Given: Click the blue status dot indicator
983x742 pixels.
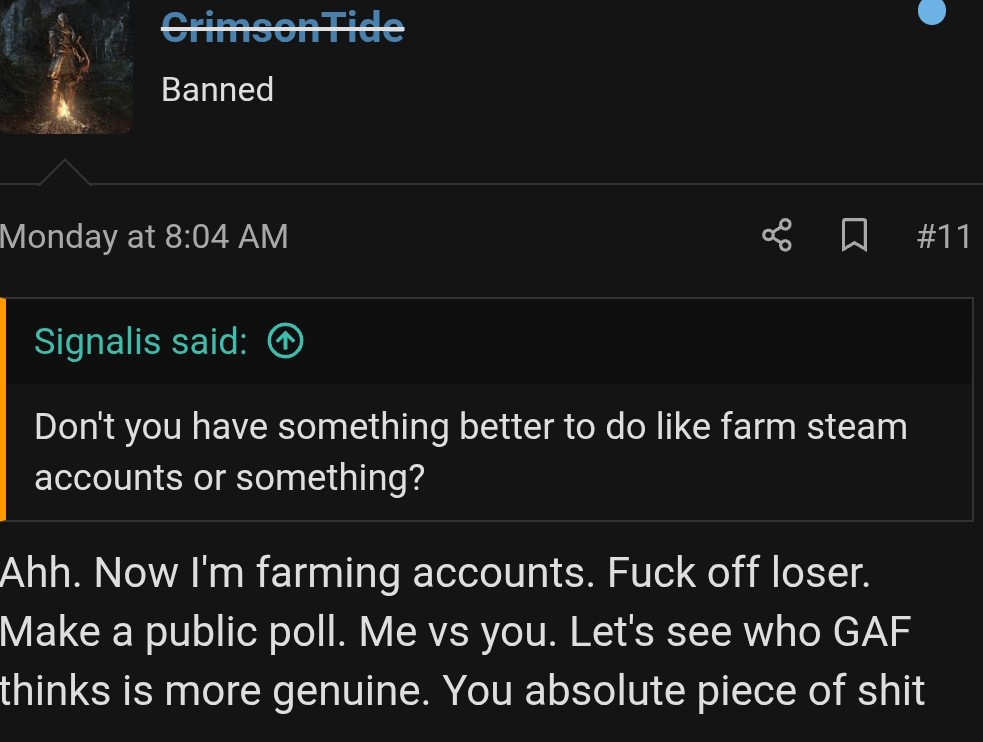Looking at the screenshot, I should point(932,12).
